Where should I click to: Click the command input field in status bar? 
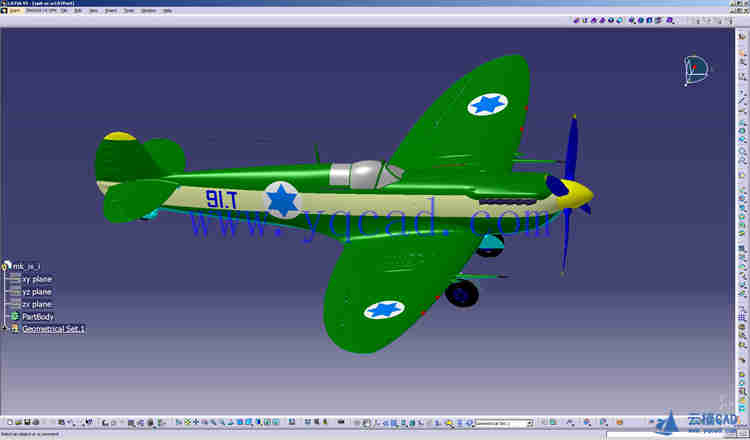(672, 435)
